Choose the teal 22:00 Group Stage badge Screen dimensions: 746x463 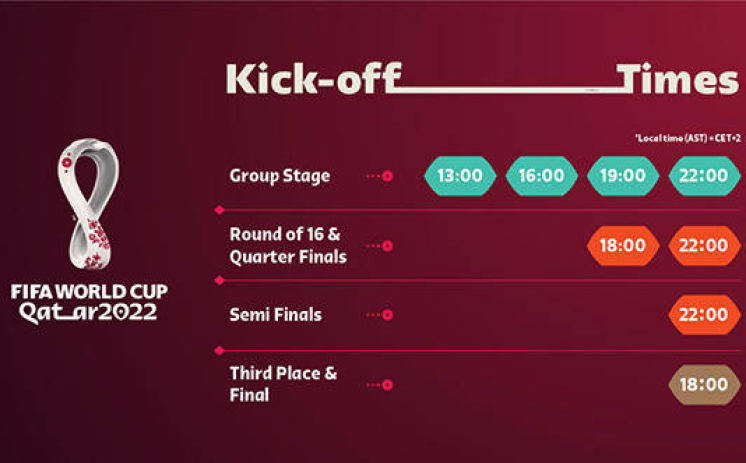704,176
